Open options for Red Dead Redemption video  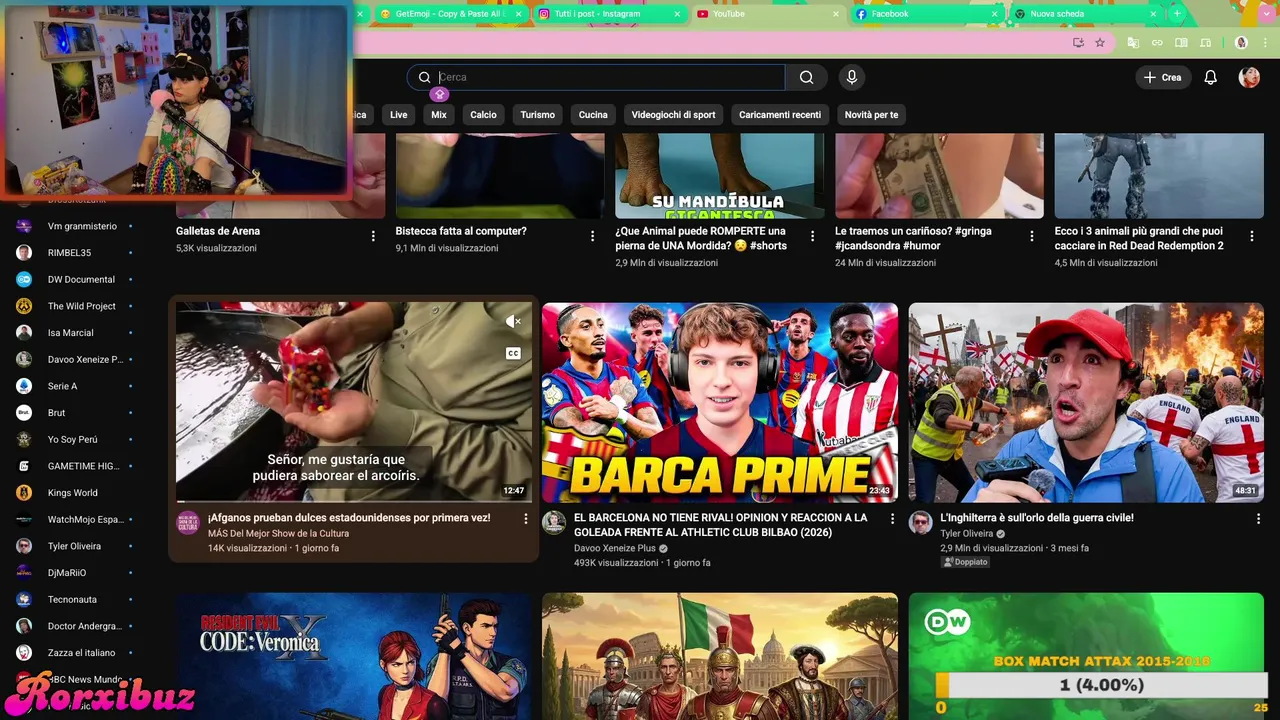1251,236
